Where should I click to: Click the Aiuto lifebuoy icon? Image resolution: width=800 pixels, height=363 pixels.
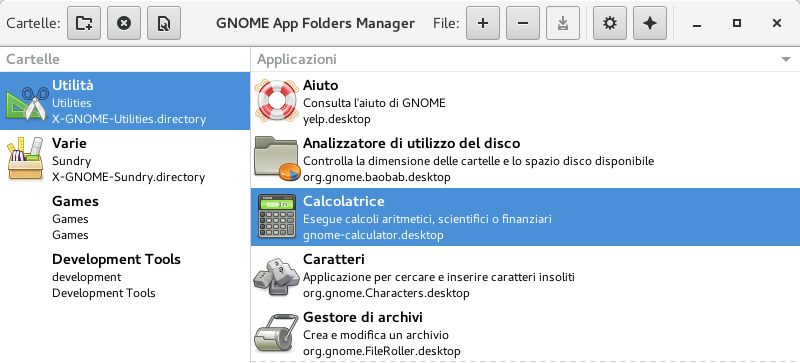[x=277, y=101]
